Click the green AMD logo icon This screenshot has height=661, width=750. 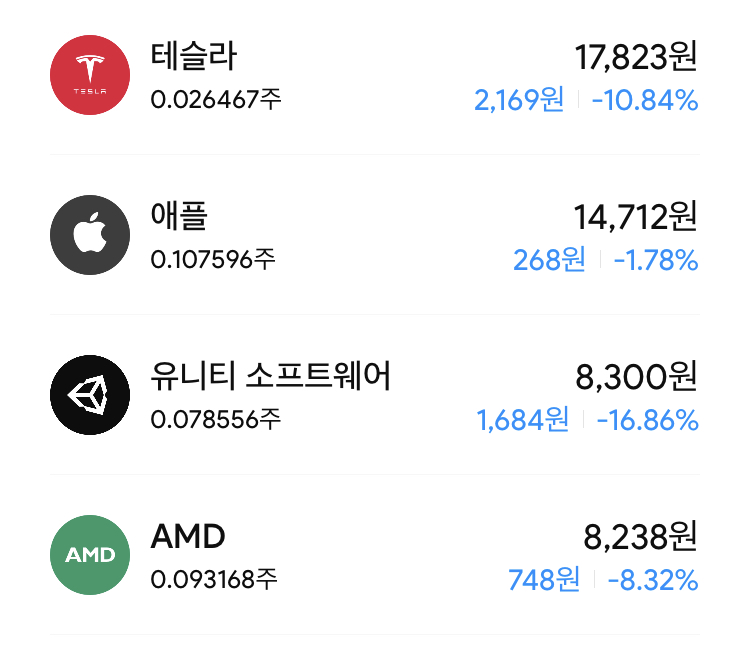[90, 555]
